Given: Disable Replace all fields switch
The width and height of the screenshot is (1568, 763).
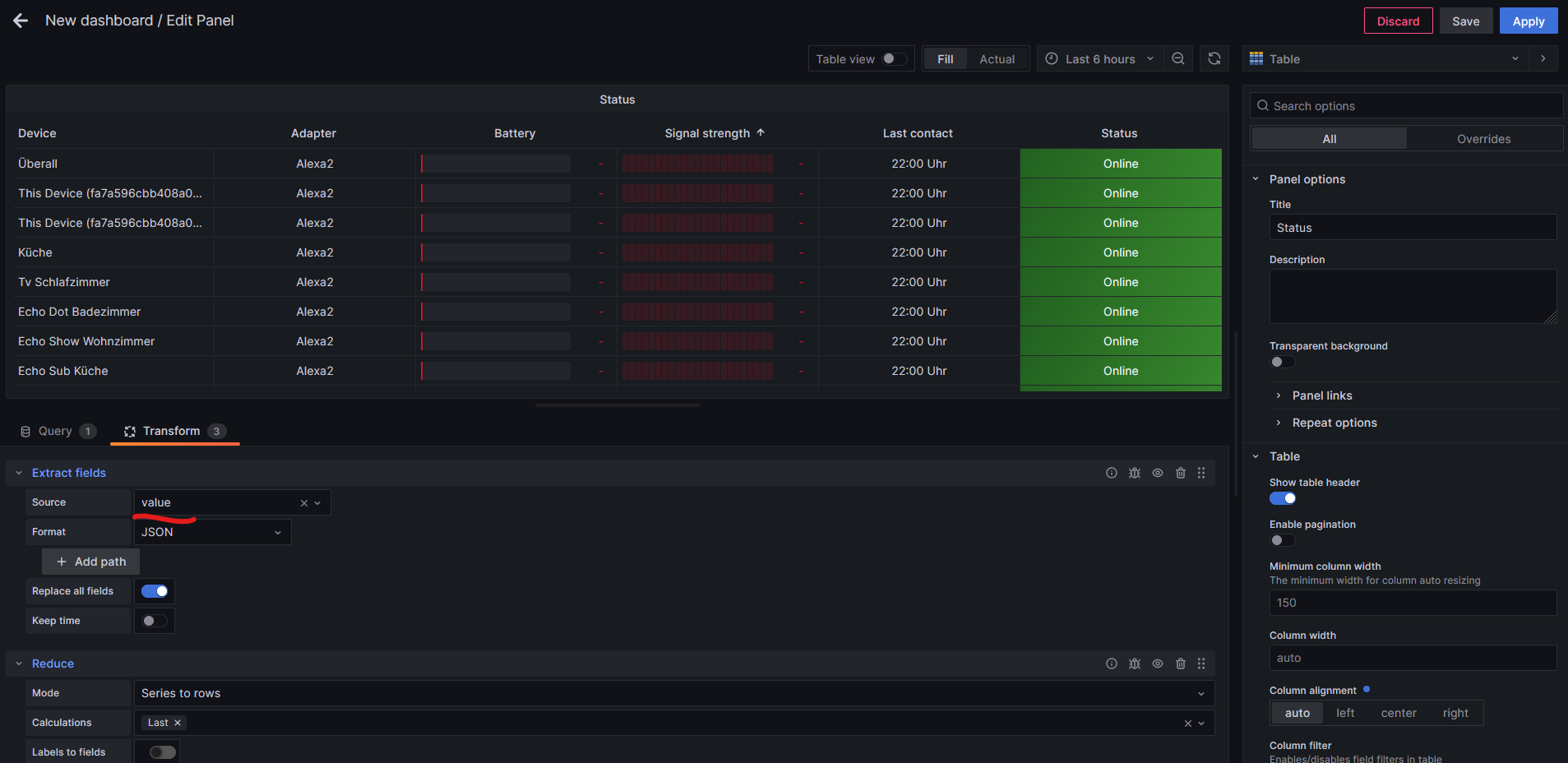Looking at the screenshot, I should tap(155, 591).
